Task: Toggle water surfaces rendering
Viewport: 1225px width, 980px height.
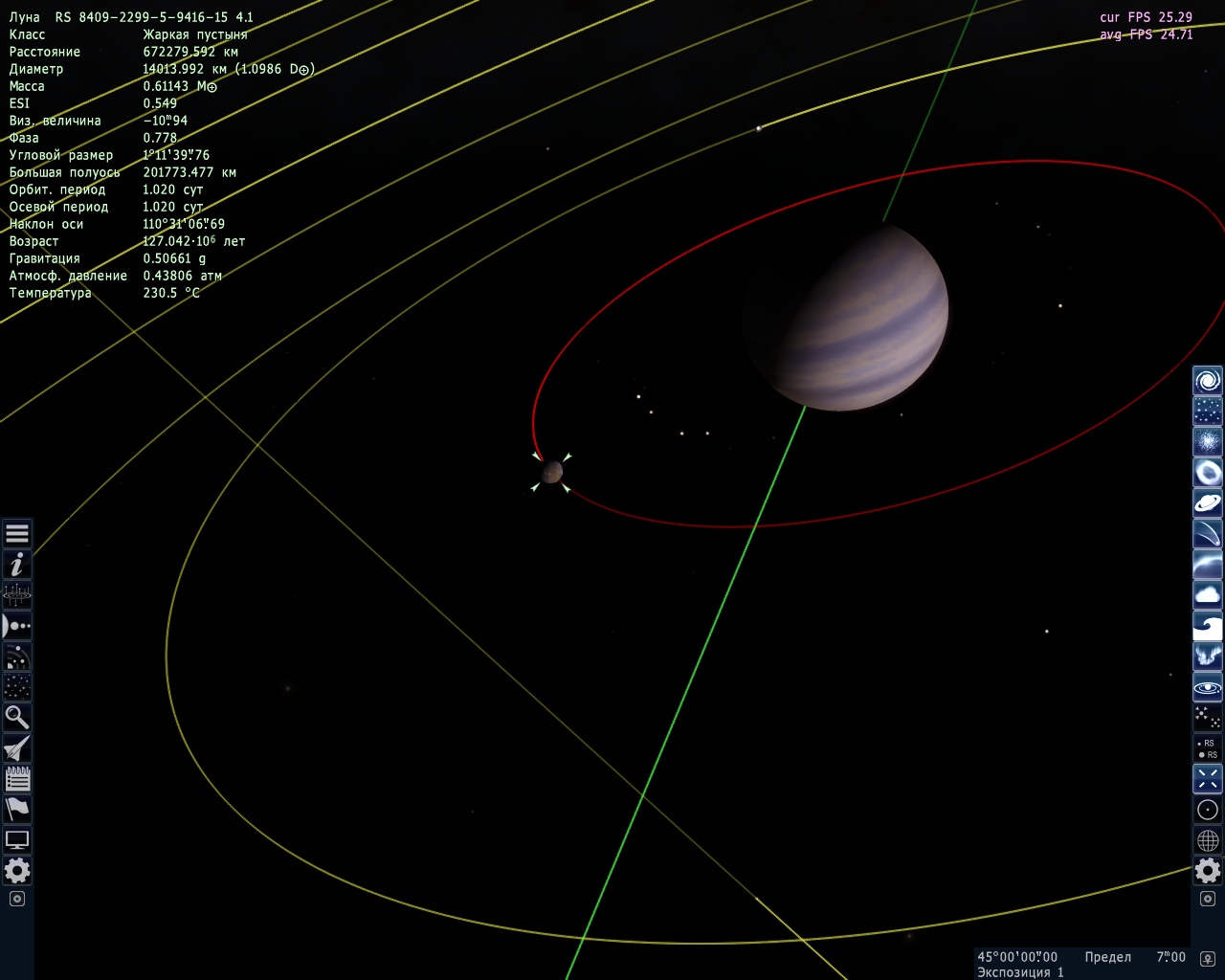Action: point(1208,625)
